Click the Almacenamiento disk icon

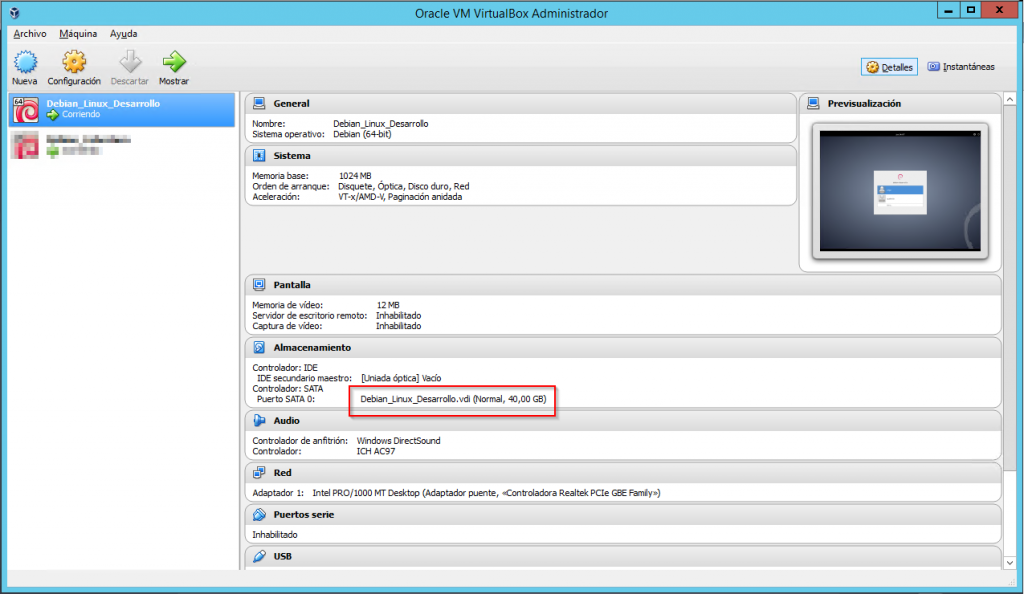pos(259,347)
